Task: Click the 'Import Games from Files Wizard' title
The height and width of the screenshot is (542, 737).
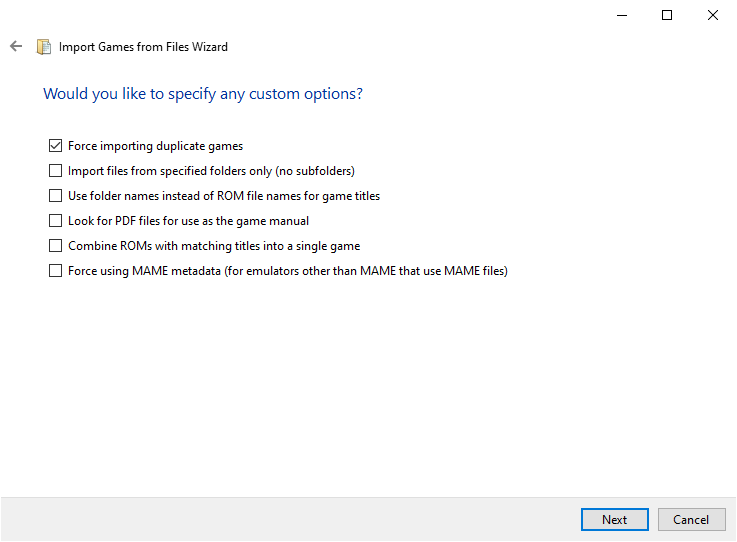Action: coord(143,47)
